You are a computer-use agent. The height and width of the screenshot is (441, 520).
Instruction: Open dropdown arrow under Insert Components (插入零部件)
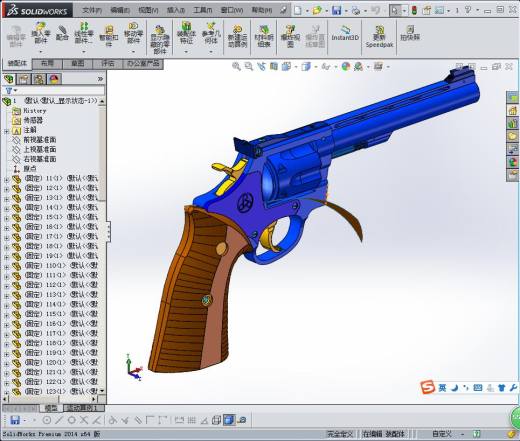coord(41,52)
